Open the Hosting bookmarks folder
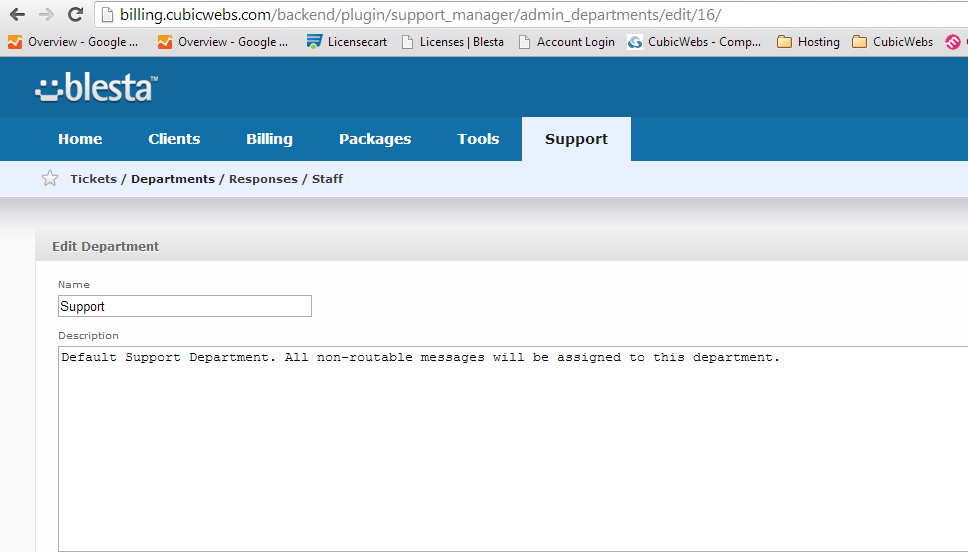The width and height of the screenshot is (968, 552). [808, 42]
